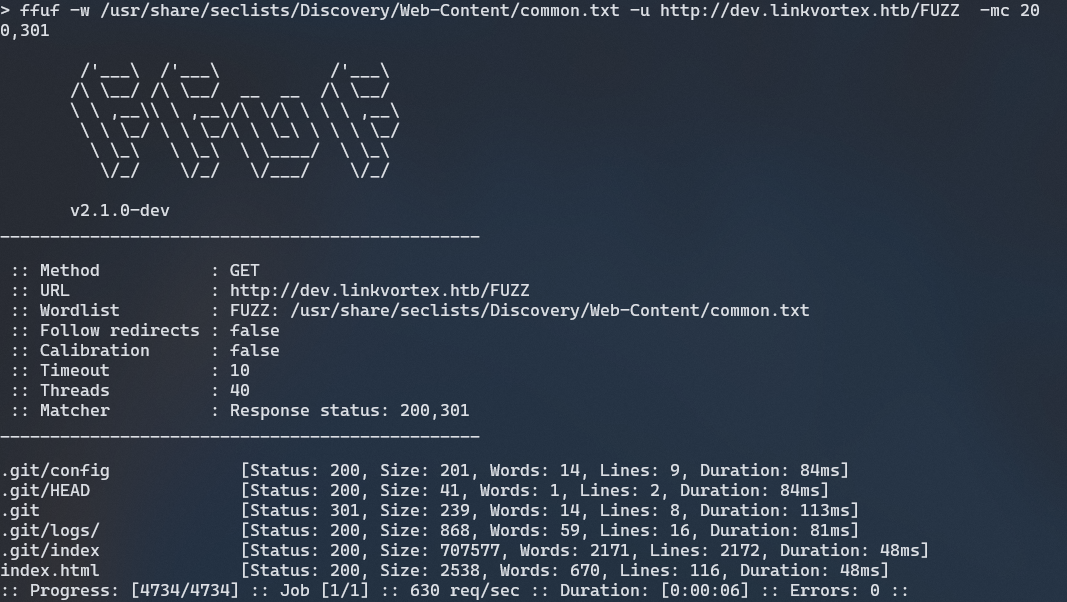Select the .git/config result entry
Viewport: 1067px width, 602px height.
point(55,471)
